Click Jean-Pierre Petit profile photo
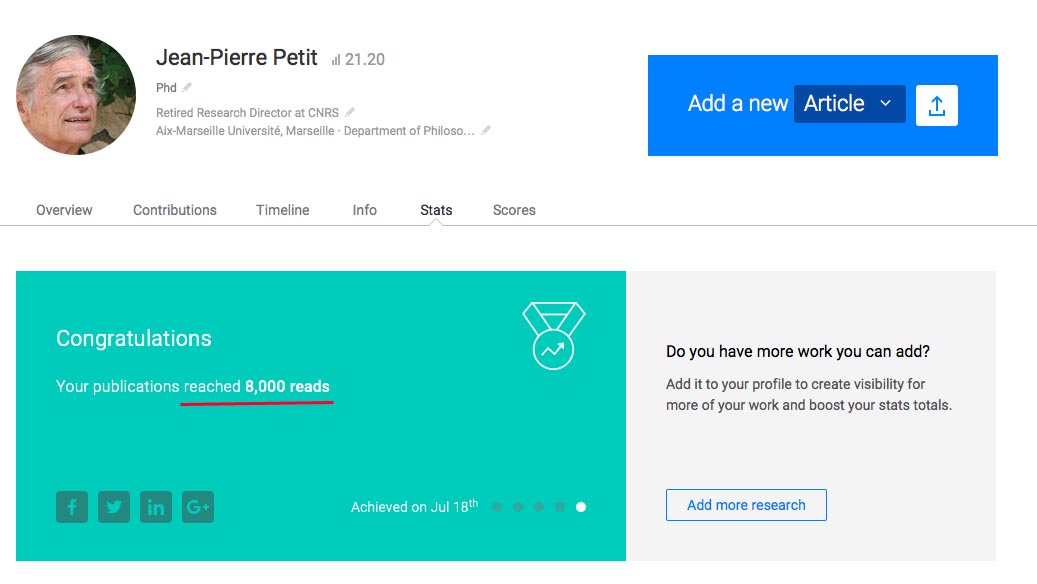 (76, 95)
